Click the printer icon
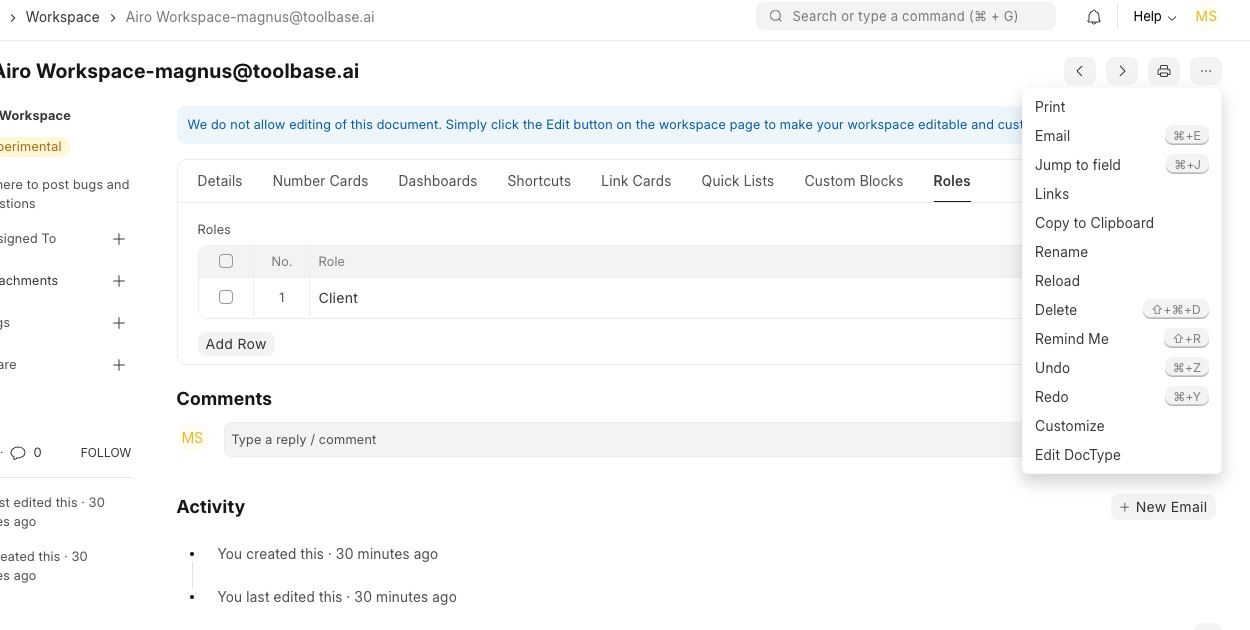Screen dimensions: 1250x630 pos(1164,71)
